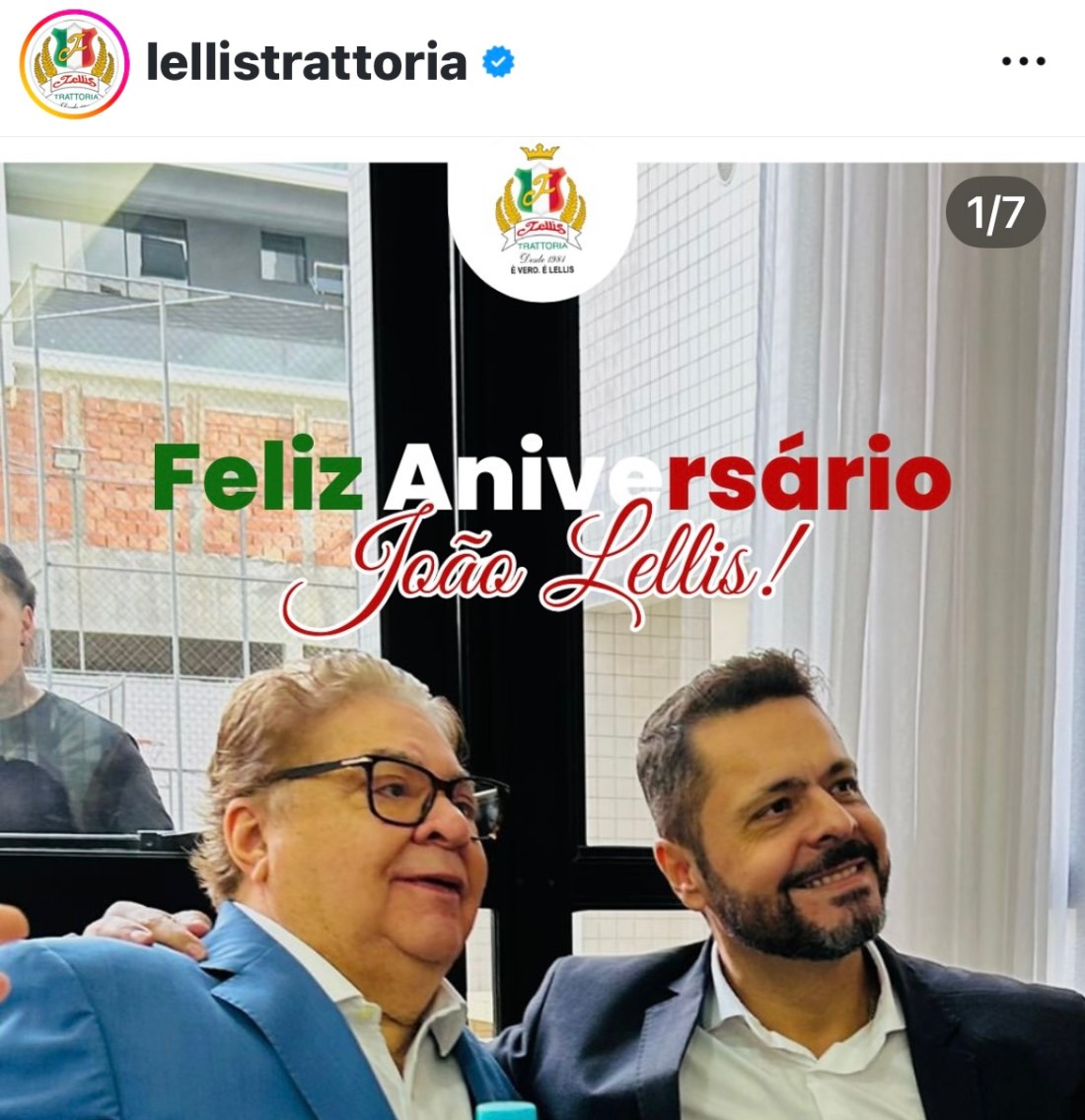Open the lellistrattoria username link

[307, 62]
